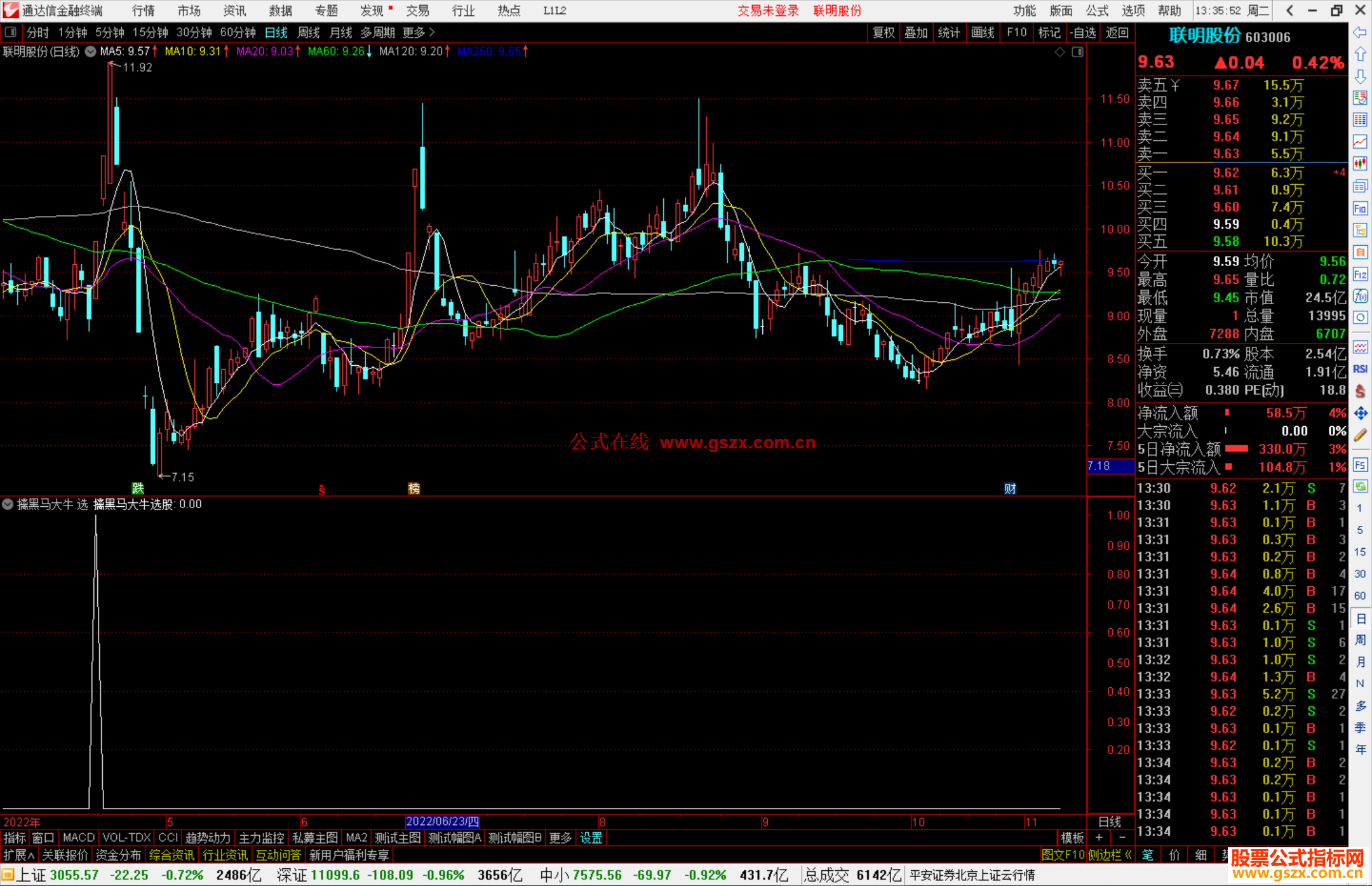
Task: Collapse the 侧边栏 sidebar toggle
Action: [x=1110, y=855]
